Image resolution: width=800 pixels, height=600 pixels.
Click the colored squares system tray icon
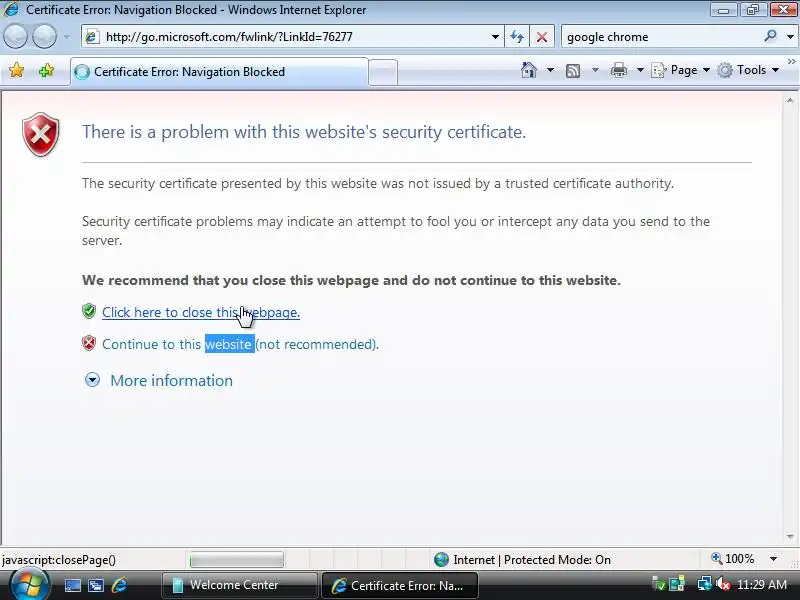(x=677, y=584)
